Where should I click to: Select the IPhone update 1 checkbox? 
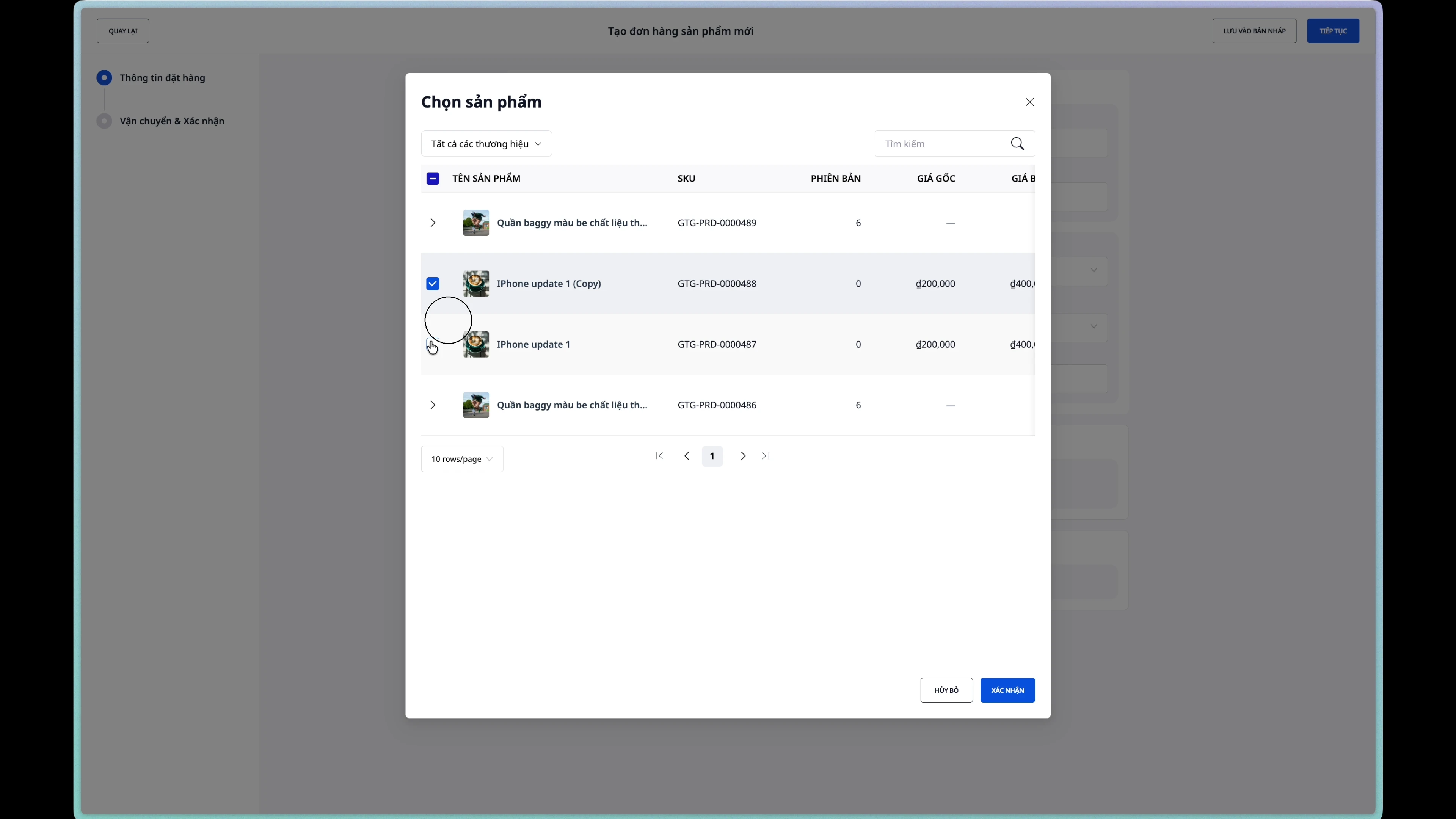tap(432, 344)
